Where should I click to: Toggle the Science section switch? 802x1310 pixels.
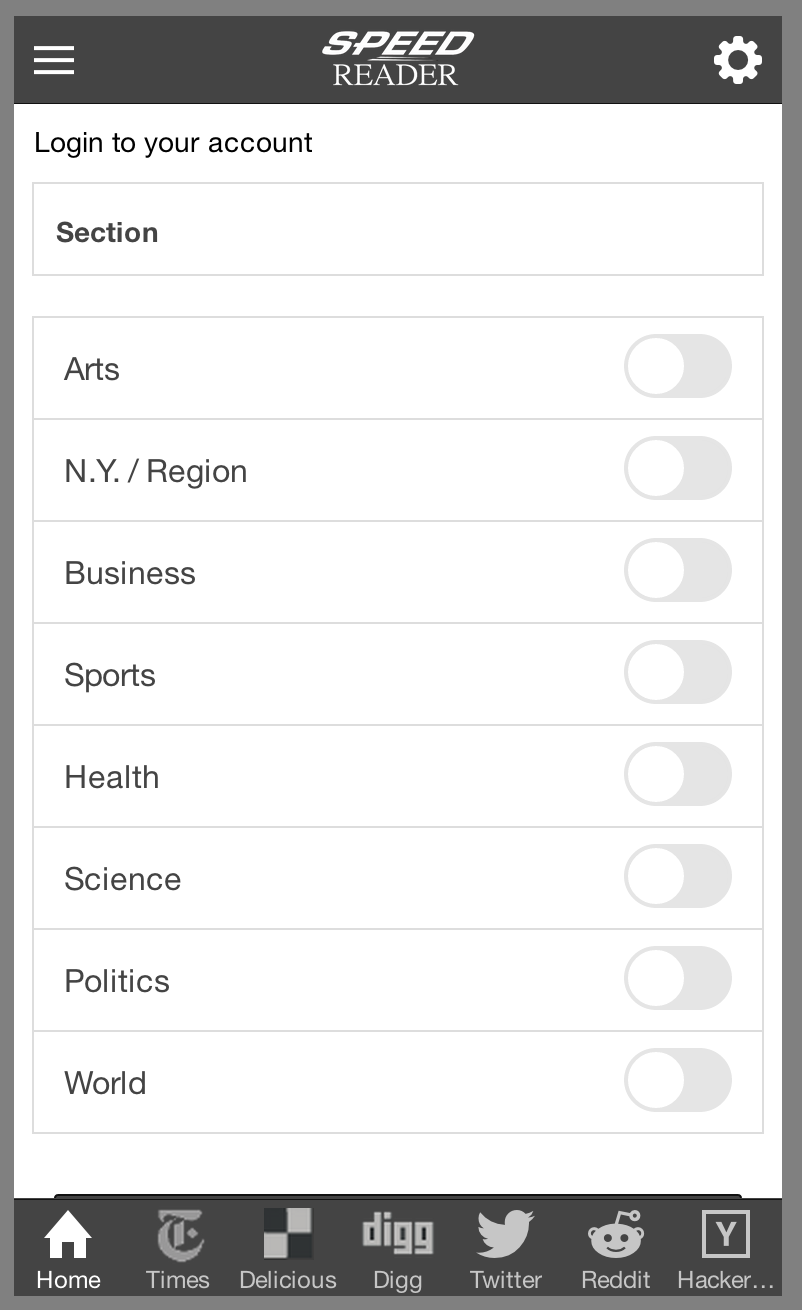(x=678, y=876)
